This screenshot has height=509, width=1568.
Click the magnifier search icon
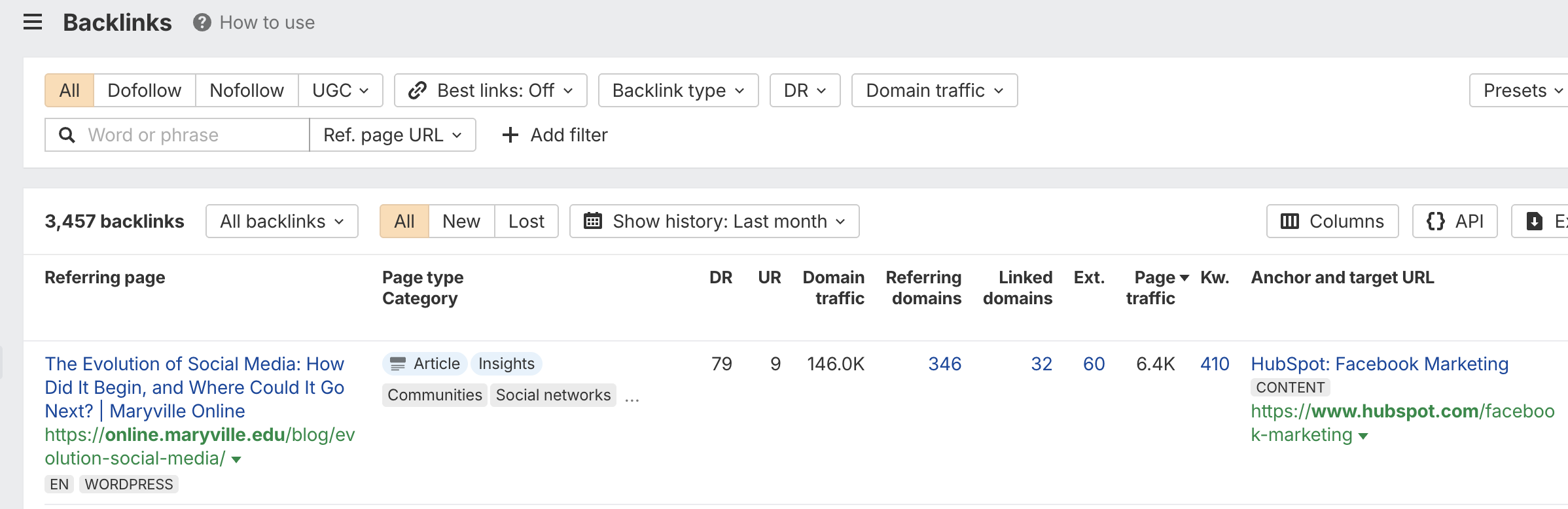(x=67, y=135)
